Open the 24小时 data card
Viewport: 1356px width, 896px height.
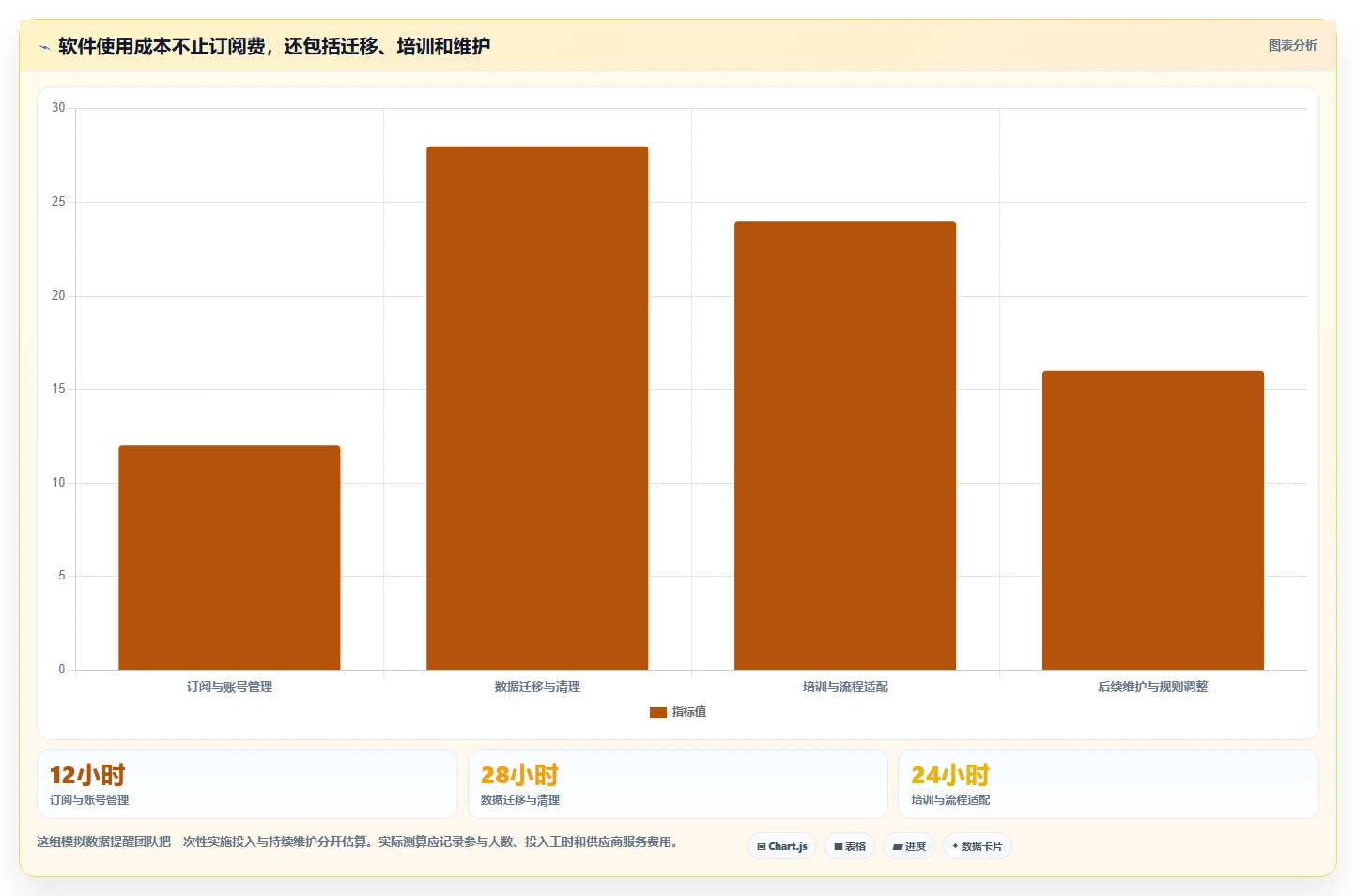click(x=1108, y=784)
